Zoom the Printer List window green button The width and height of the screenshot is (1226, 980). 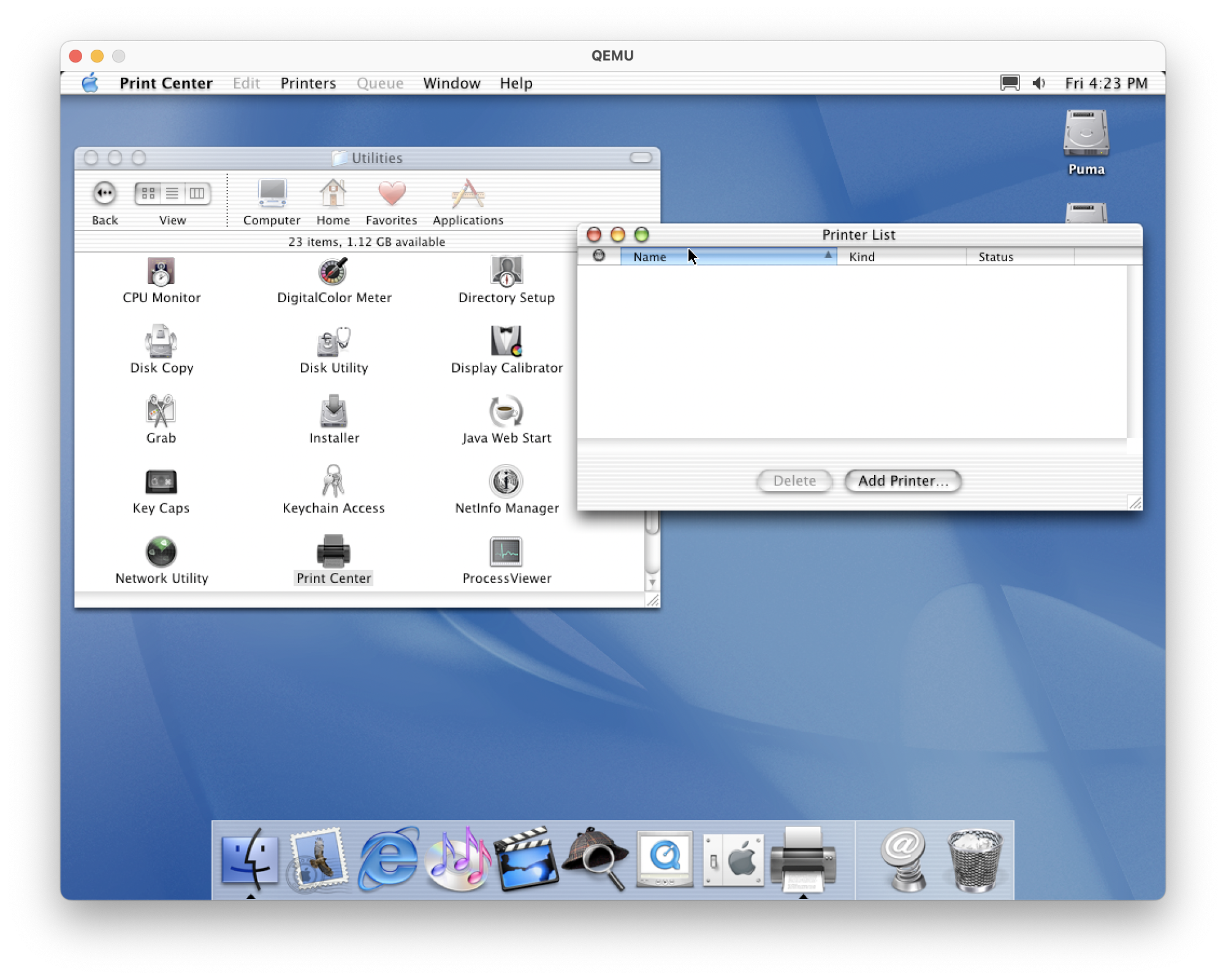pyautogui.click(x=642, y=235)
